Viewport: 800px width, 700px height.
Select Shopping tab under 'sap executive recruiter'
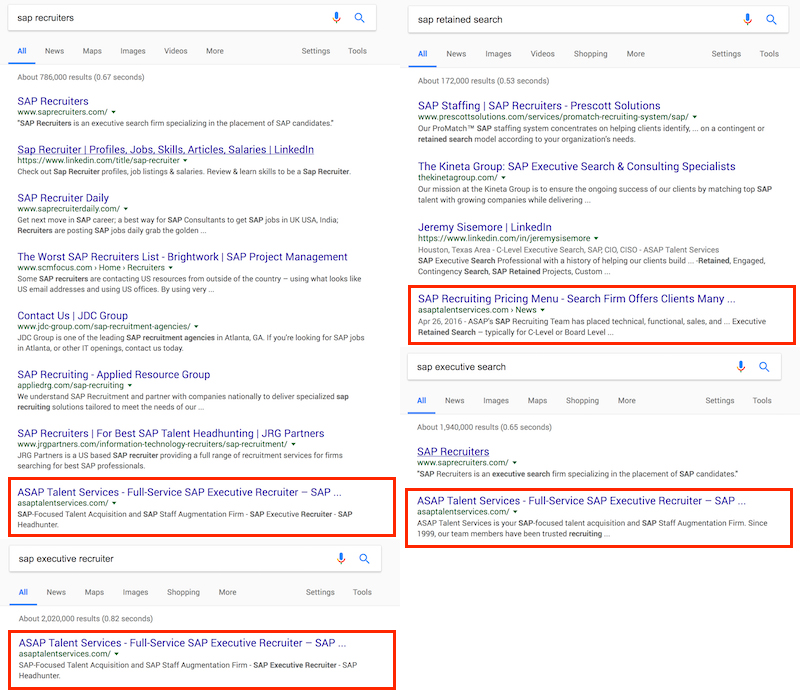(x=183, y=592)
